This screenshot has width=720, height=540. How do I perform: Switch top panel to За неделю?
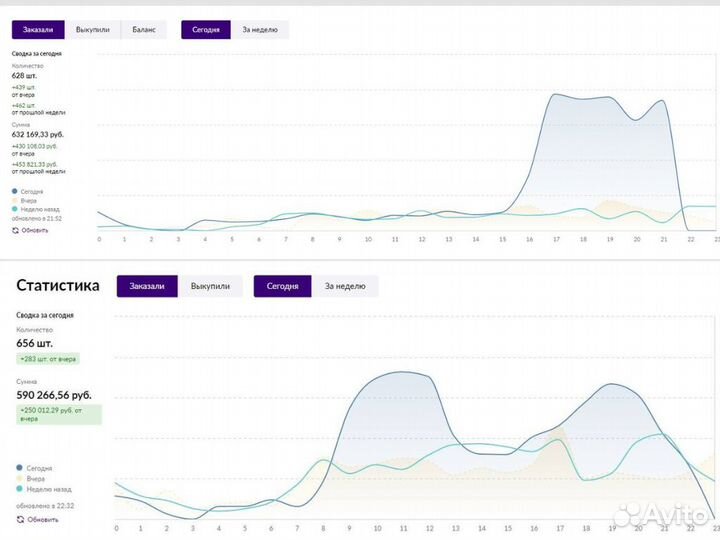pyautogui.click(x=260, y=30)
